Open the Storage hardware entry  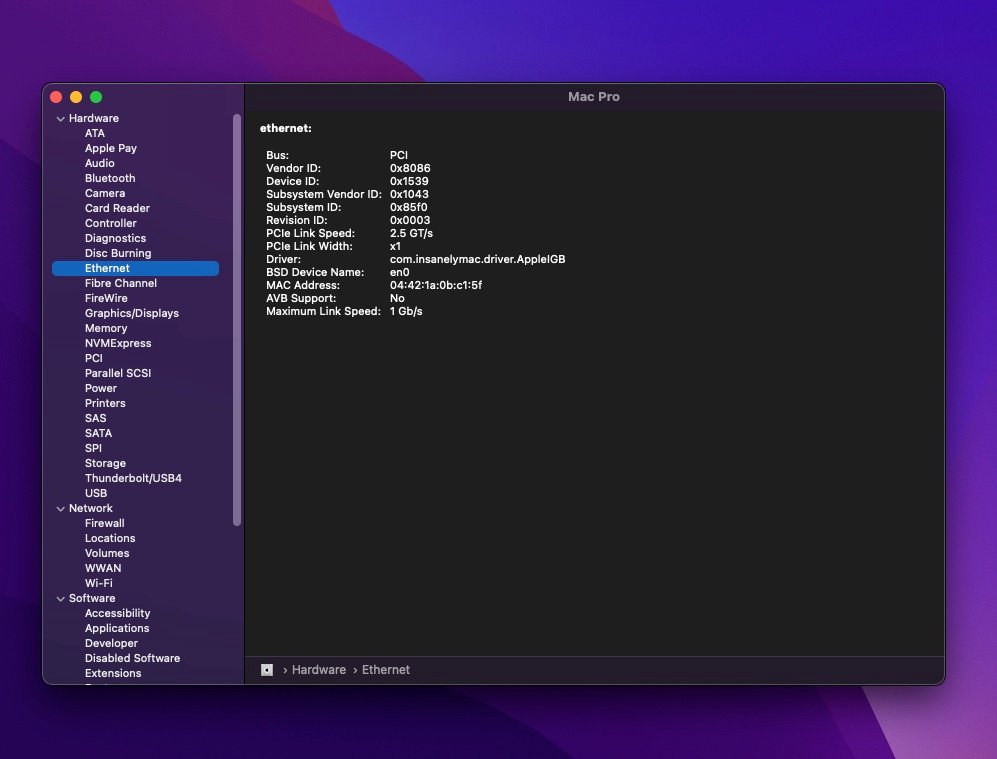pos(105,463)
